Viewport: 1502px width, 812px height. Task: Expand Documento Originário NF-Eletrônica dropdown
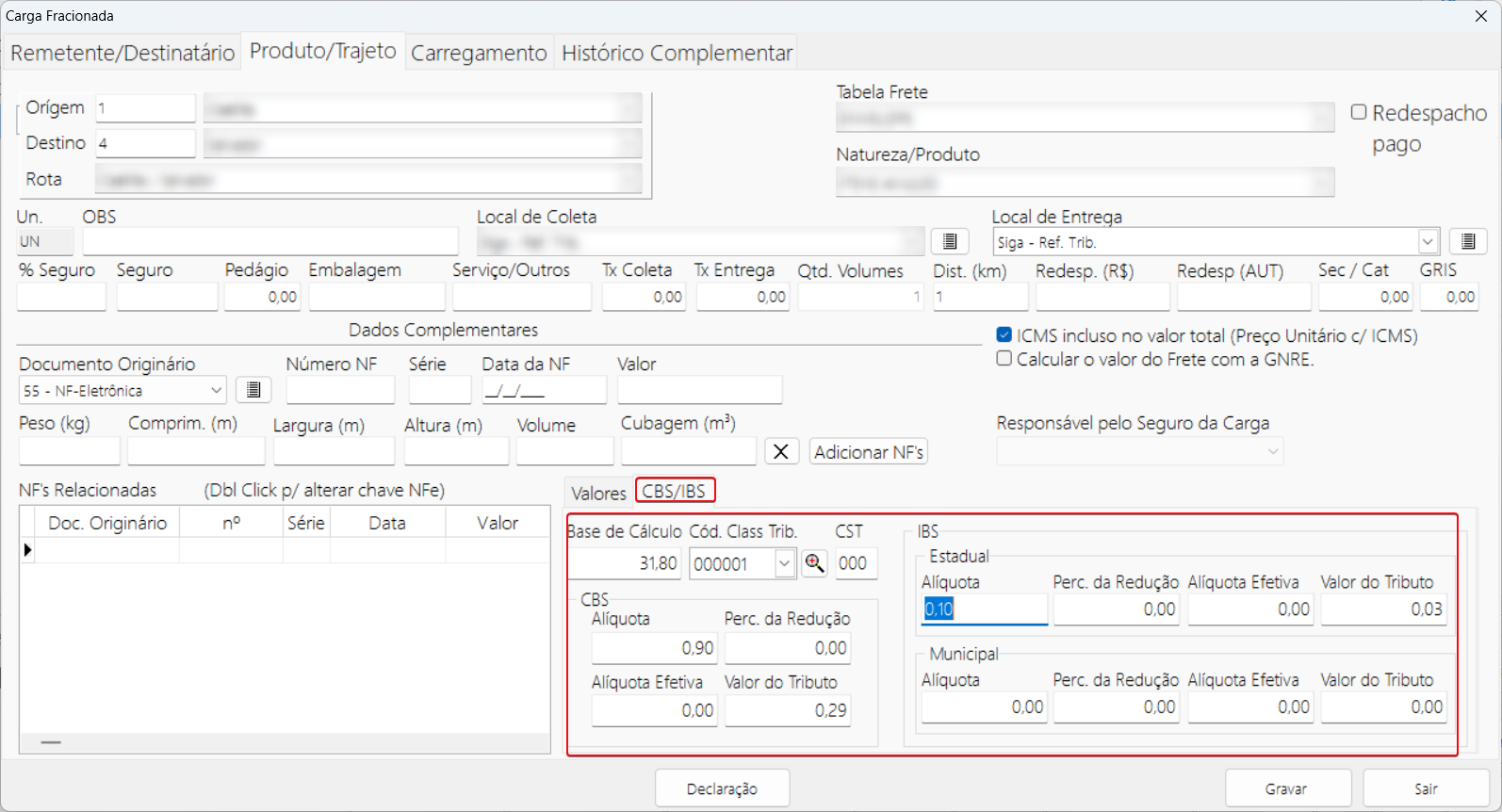click(x=217, y=390)
